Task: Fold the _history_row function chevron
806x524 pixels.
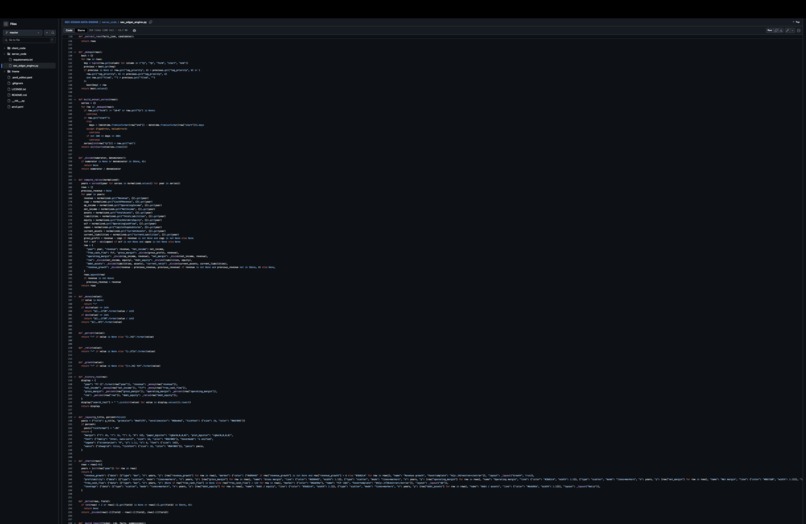Action: pyautogui.click(x=75, y=377)
